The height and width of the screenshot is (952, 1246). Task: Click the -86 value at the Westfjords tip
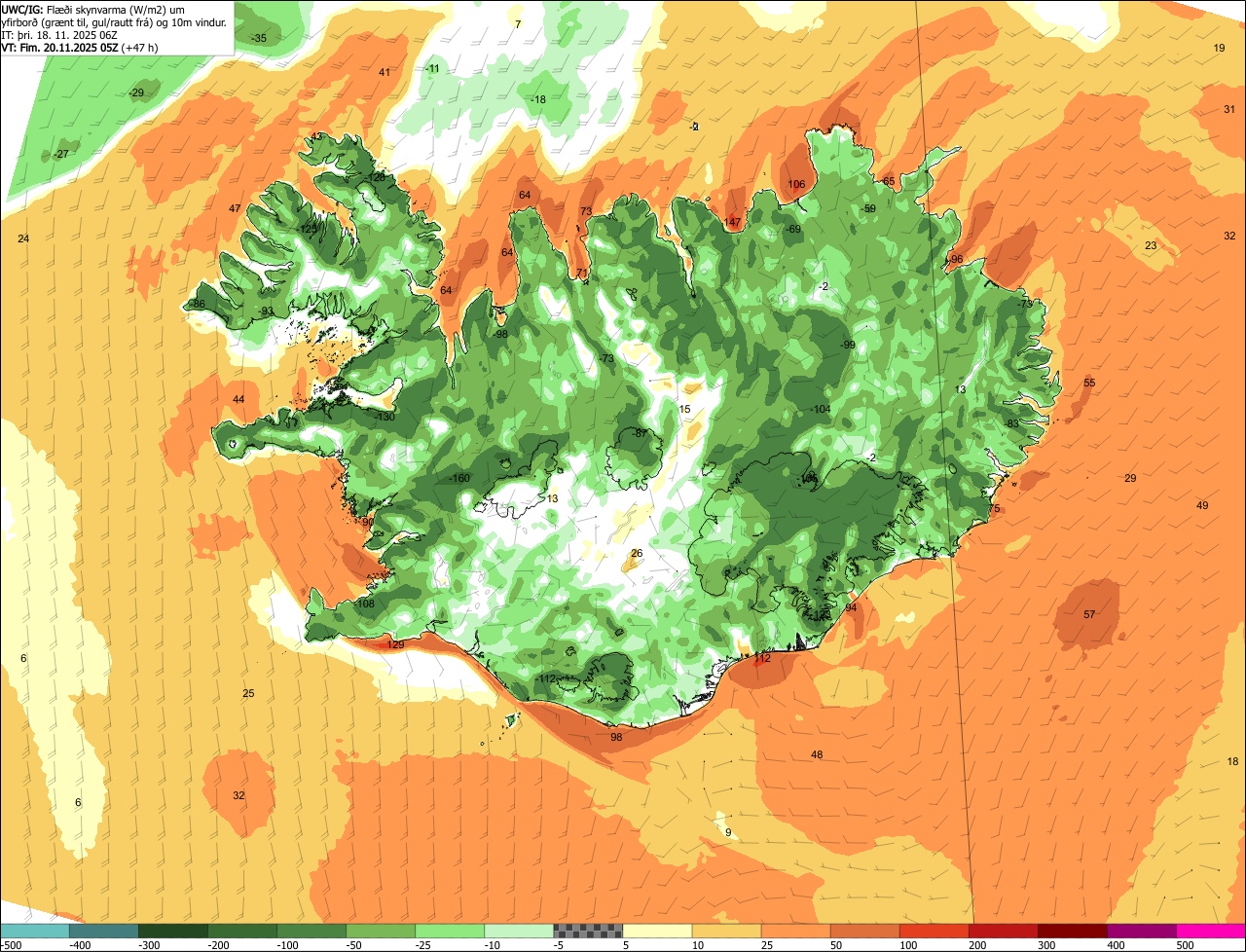(197, 305)
